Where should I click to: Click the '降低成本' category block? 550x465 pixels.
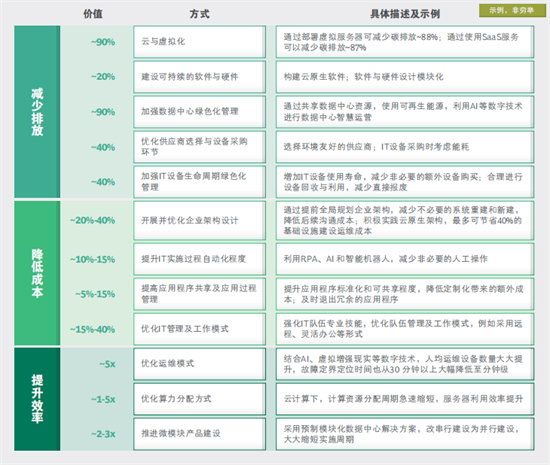pos(37,273)
